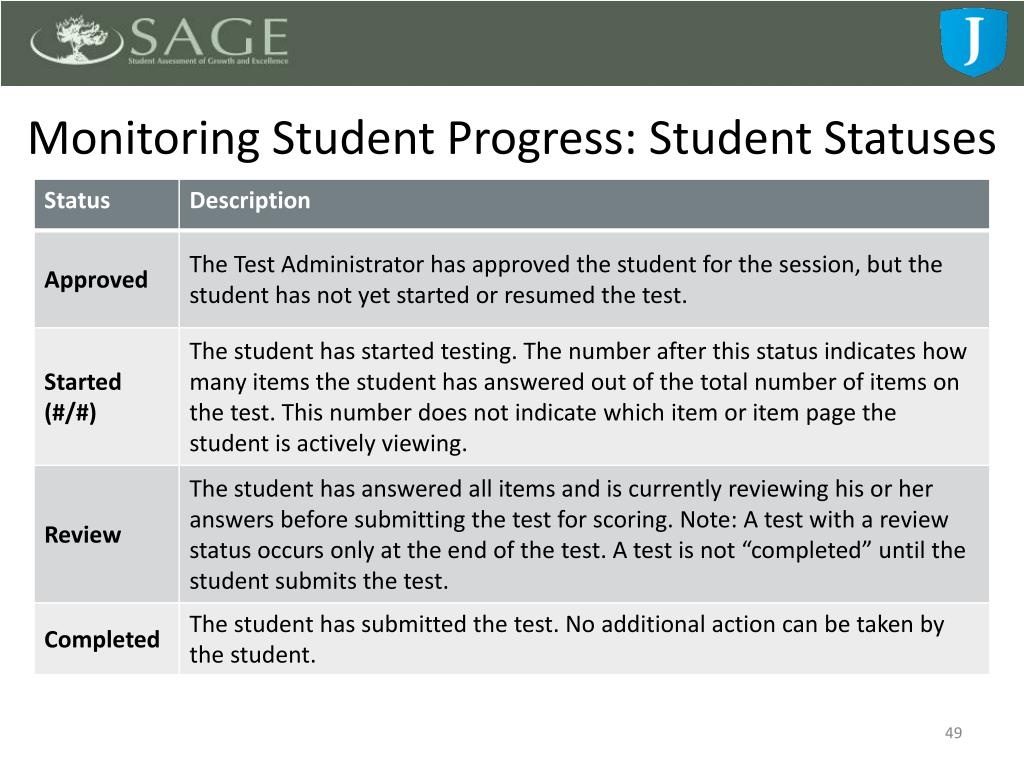Click the Status column header

pos(77,200)
